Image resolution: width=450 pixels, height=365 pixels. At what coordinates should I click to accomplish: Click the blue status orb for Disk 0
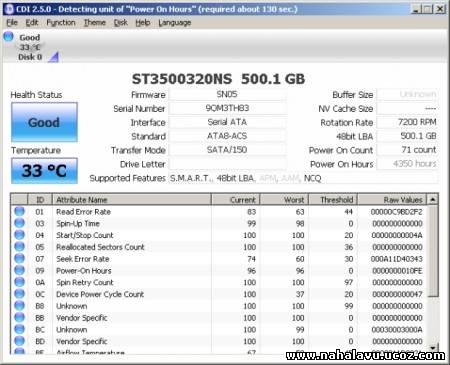point(8,36)
